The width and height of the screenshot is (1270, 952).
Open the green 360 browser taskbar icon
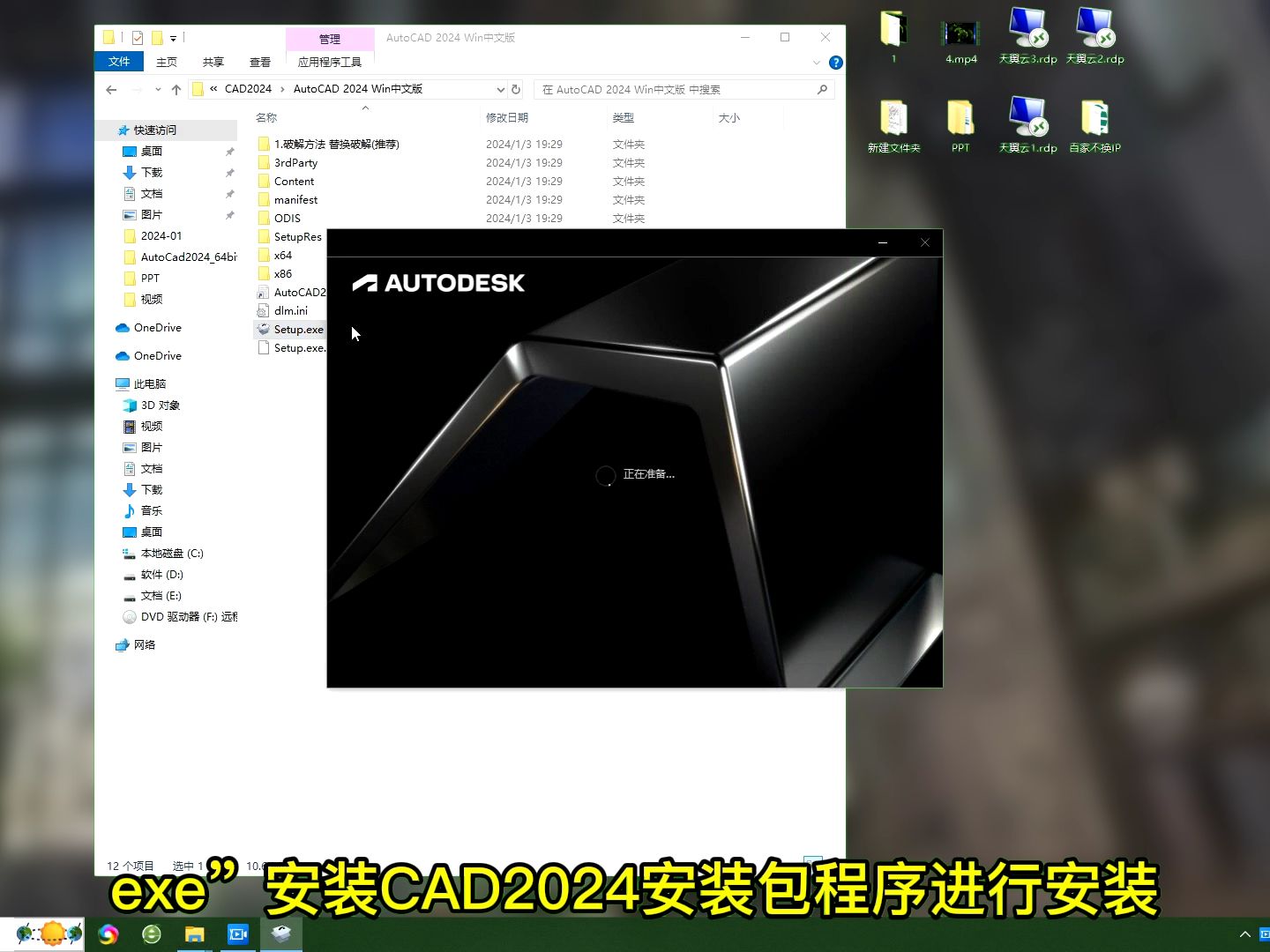click(152, 934)
